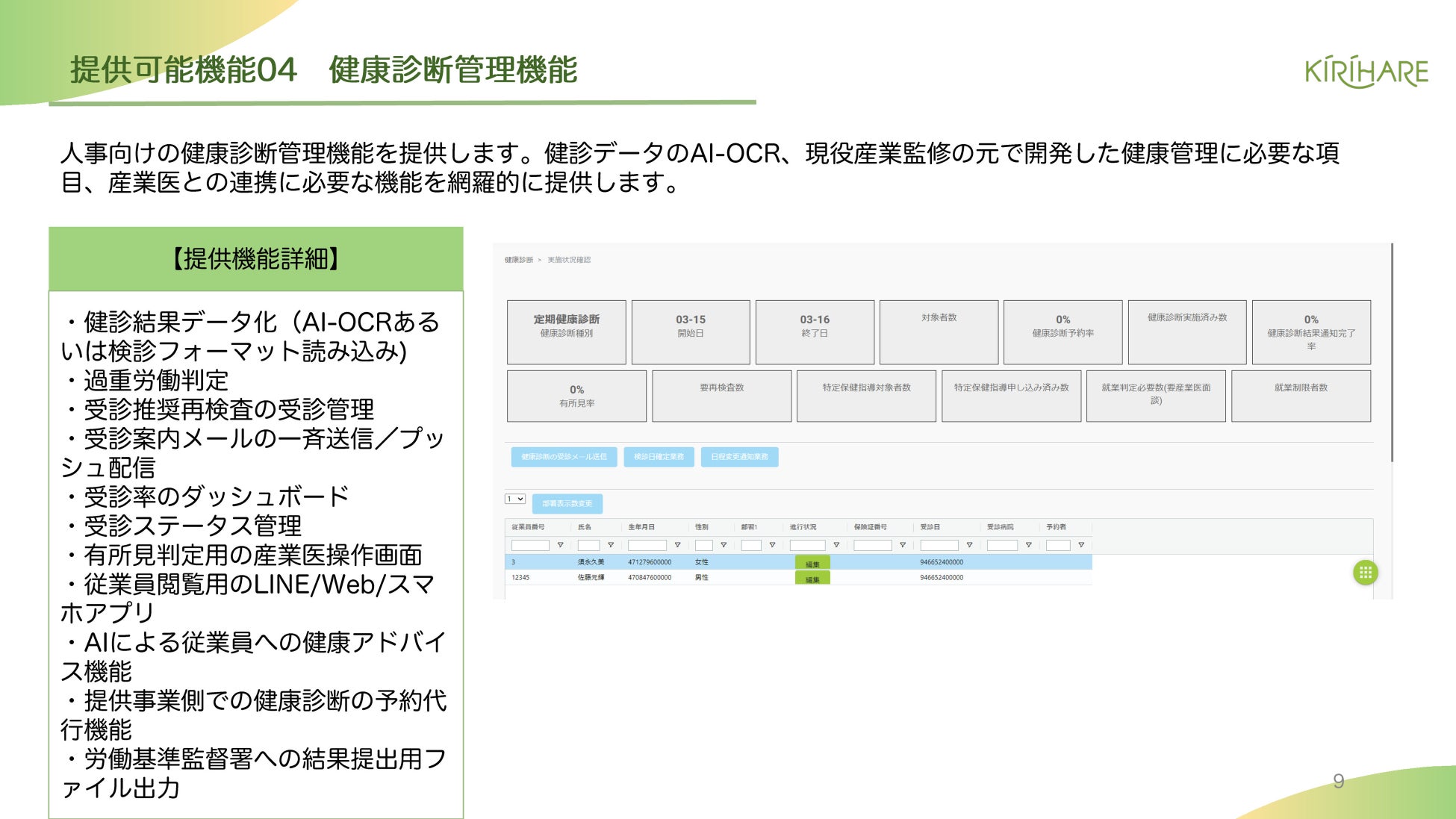
Task: Click the filter icon for 従業員番号 column
Action: [x=560, y=545]
